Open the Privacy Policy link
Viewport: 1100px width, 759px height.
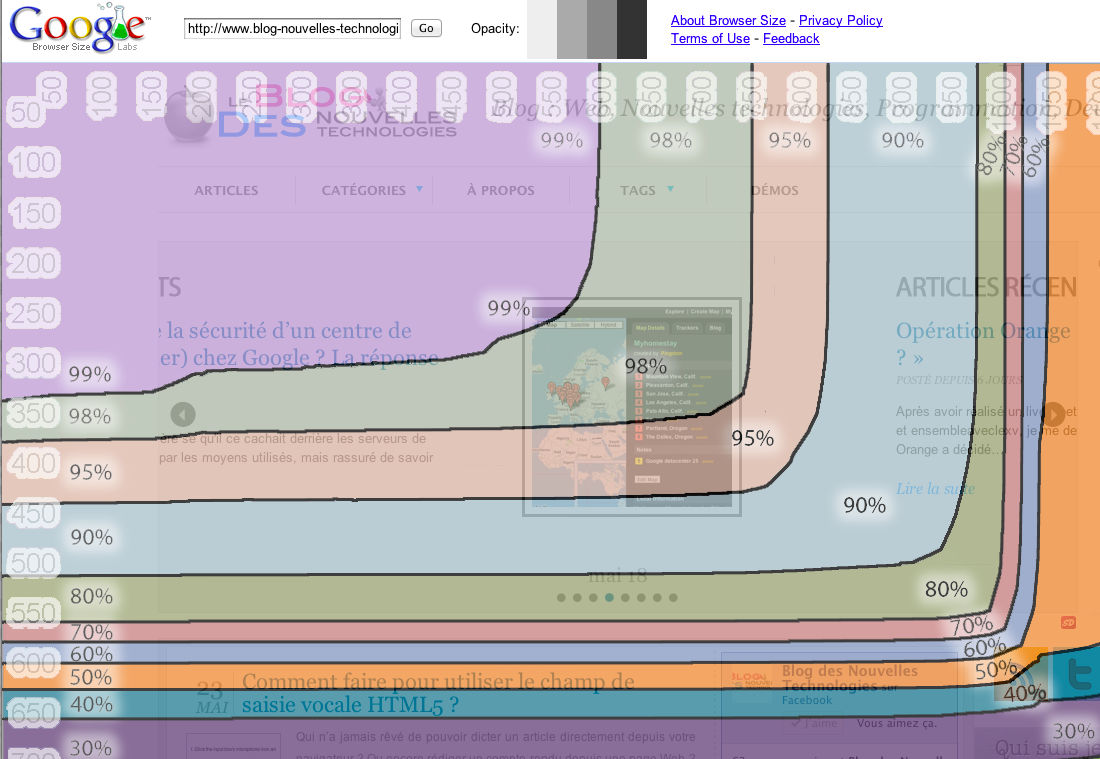point(840,20)
